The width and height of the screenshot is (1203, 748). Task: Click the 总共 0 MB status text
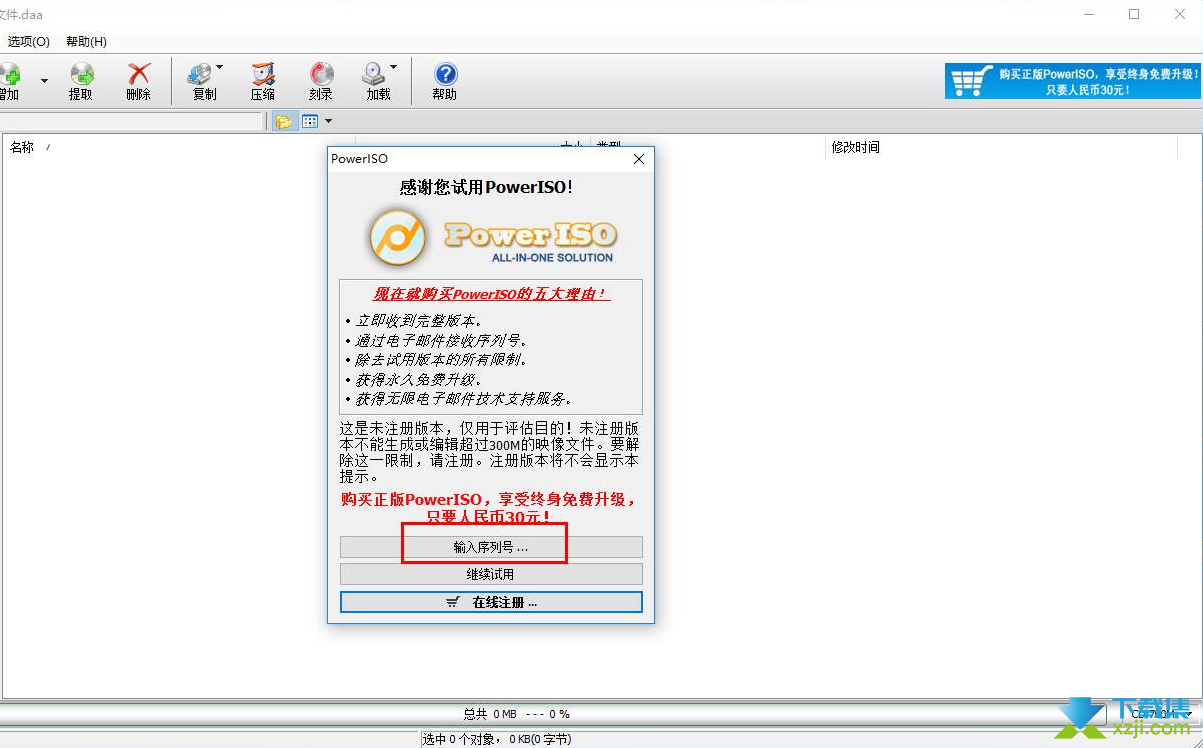(516, 714)
